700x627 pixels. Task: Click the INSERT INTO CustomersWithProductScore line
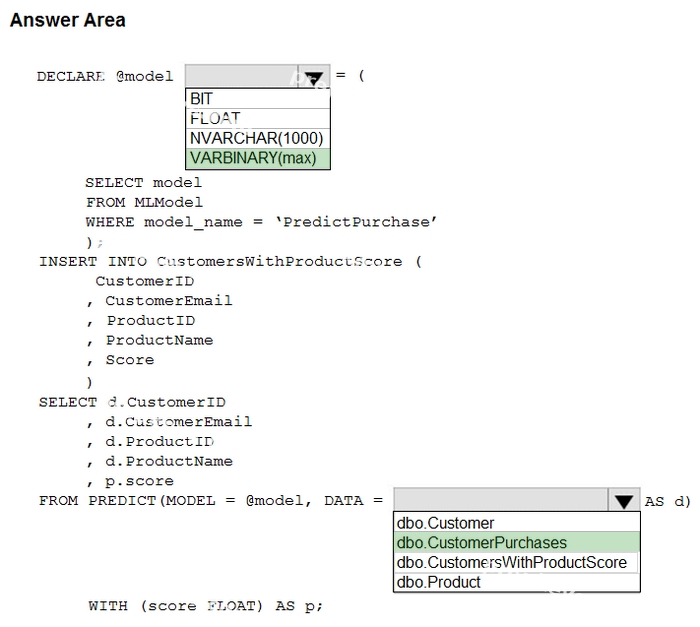click(230, 261)
